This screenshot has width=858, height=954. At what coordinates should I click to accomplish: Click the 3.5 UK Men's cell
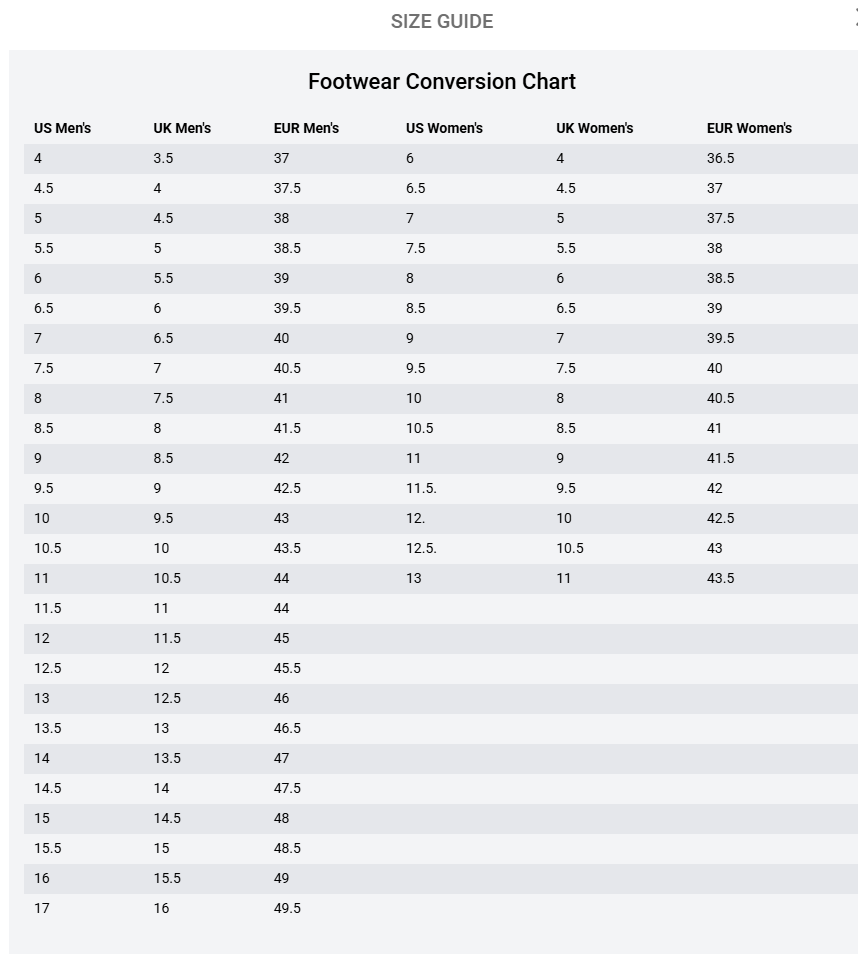tap(163, 158)
